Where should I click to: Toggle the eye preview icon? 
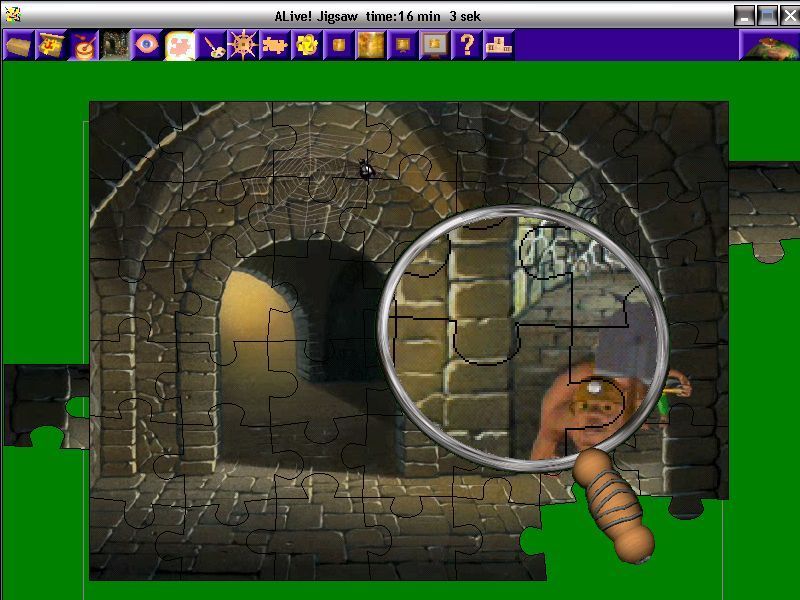point(147,45)
